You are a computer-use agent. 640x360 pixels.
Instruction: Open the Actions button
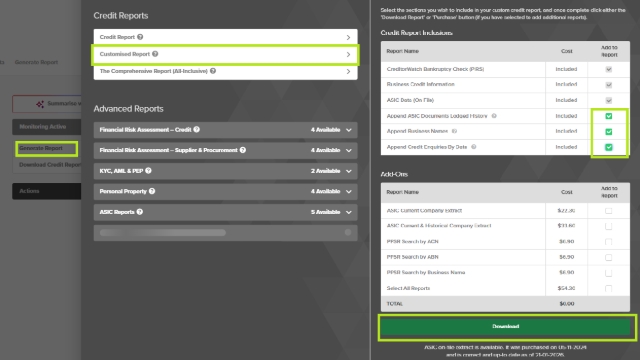[47, 191]
